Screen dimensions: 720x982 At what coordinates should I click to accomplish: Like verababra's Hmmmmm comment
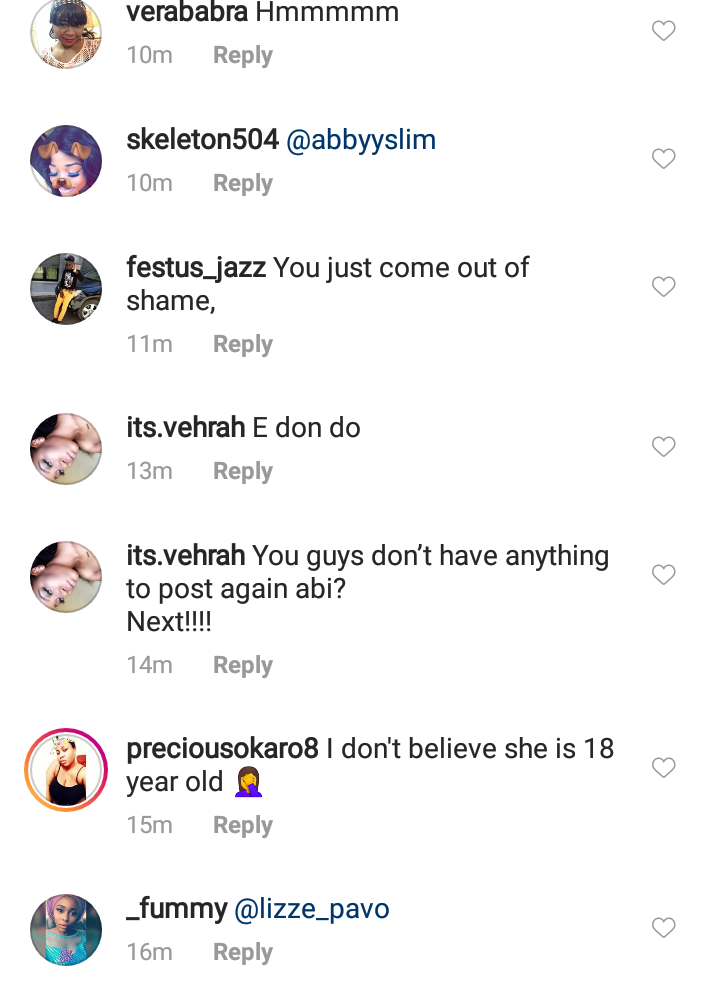pyautogui.click(x=663, y=31)
